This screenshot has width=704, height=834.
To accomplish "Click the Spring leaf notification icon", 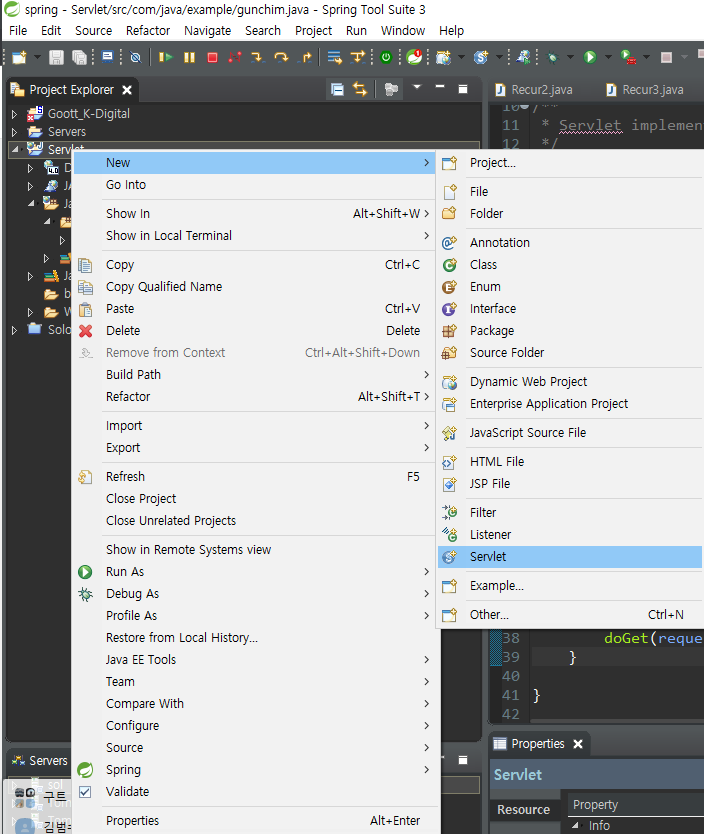I will click(414, 56).
